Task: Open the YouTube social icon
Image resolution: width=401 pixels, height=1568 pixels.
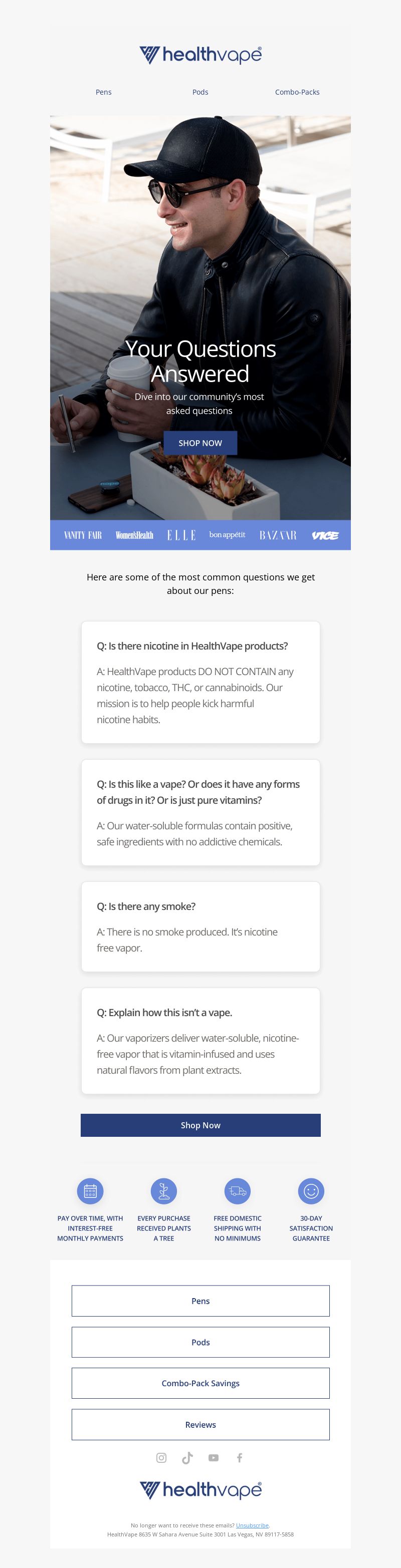Action: point(214,1457)
